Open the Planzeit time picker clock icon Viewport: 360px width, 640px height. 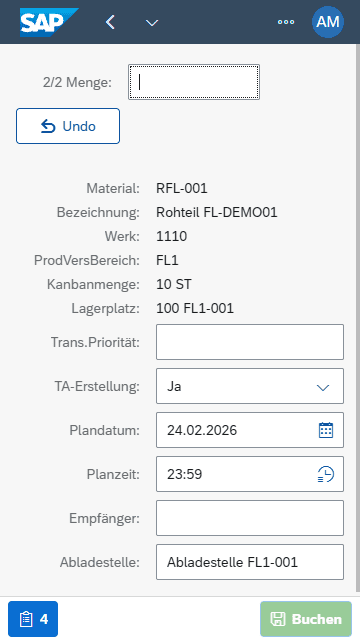pos(326,474)
